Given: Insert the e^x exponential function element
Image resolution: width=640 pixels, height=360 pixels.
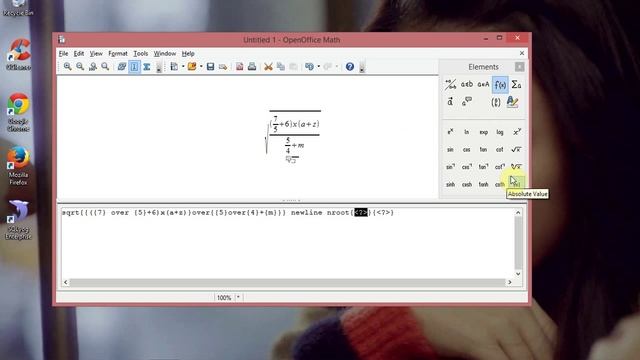Looking at the screenshot, I should coord(450,132).
